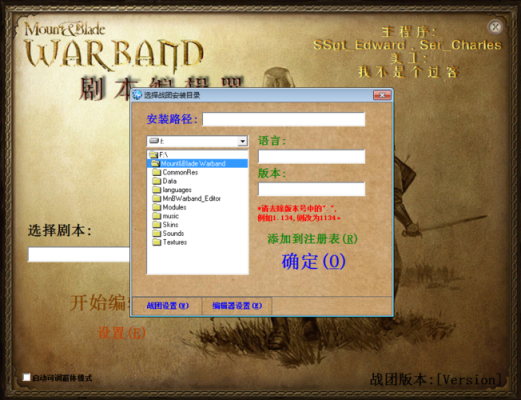Click the 语言 input field

311,157
